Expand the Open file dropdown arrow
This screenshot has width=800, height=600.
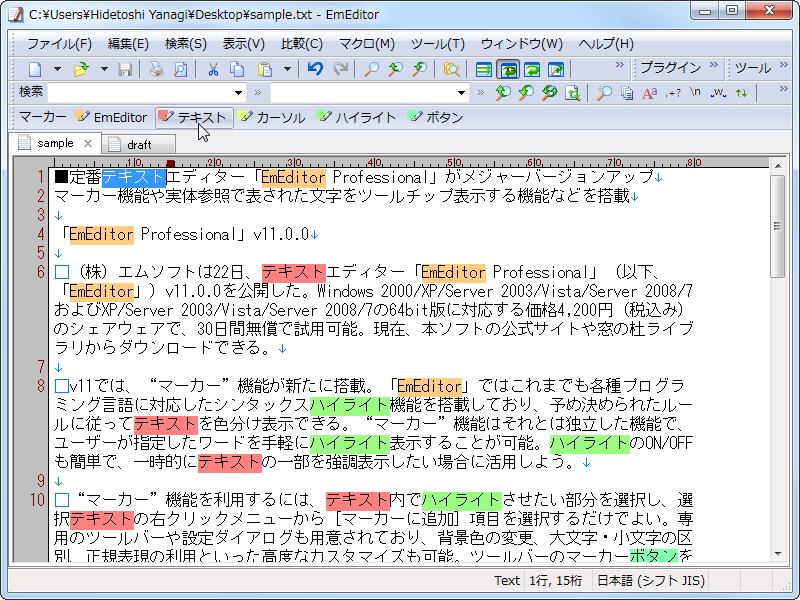click(104, 69)
